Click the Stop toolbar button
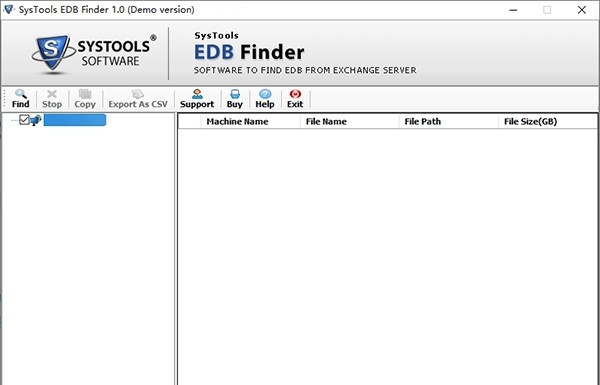Screen dimensions: 600x385 click(52, 99)
